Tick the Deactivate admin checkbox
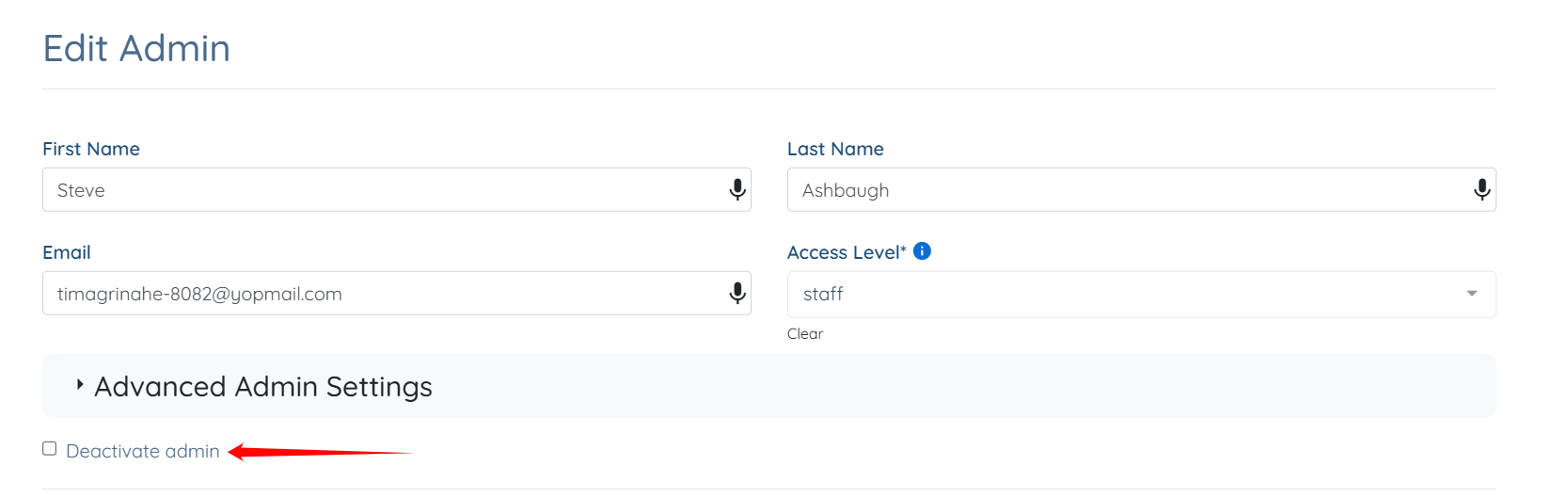 (50, 449)
